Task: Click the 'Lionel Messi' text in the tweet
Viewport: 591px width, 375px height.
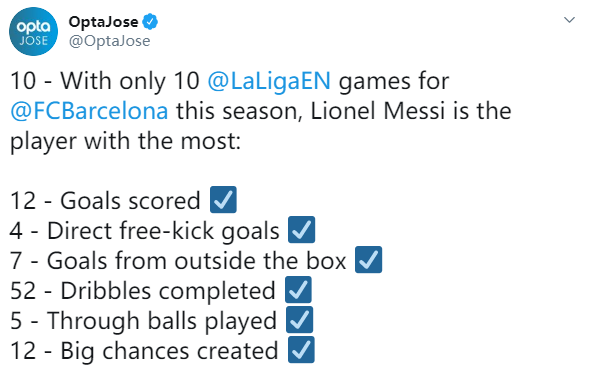Action: [x=377, y=111]
